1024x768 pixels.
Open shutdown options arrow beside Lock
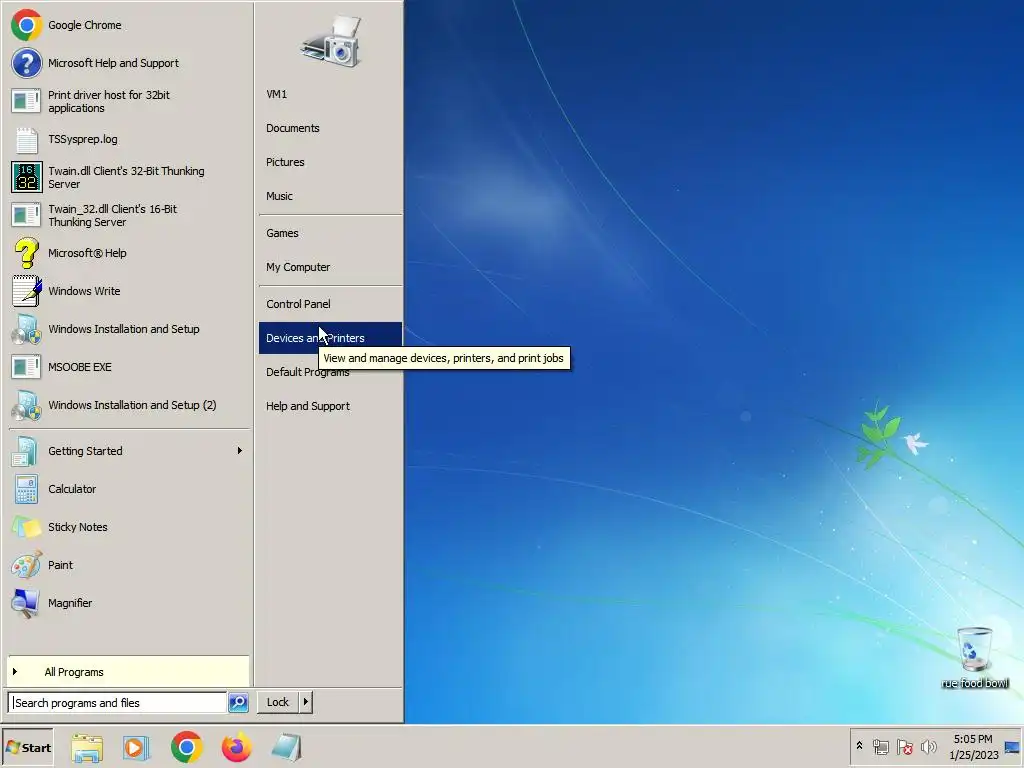[x=306, y=702]
